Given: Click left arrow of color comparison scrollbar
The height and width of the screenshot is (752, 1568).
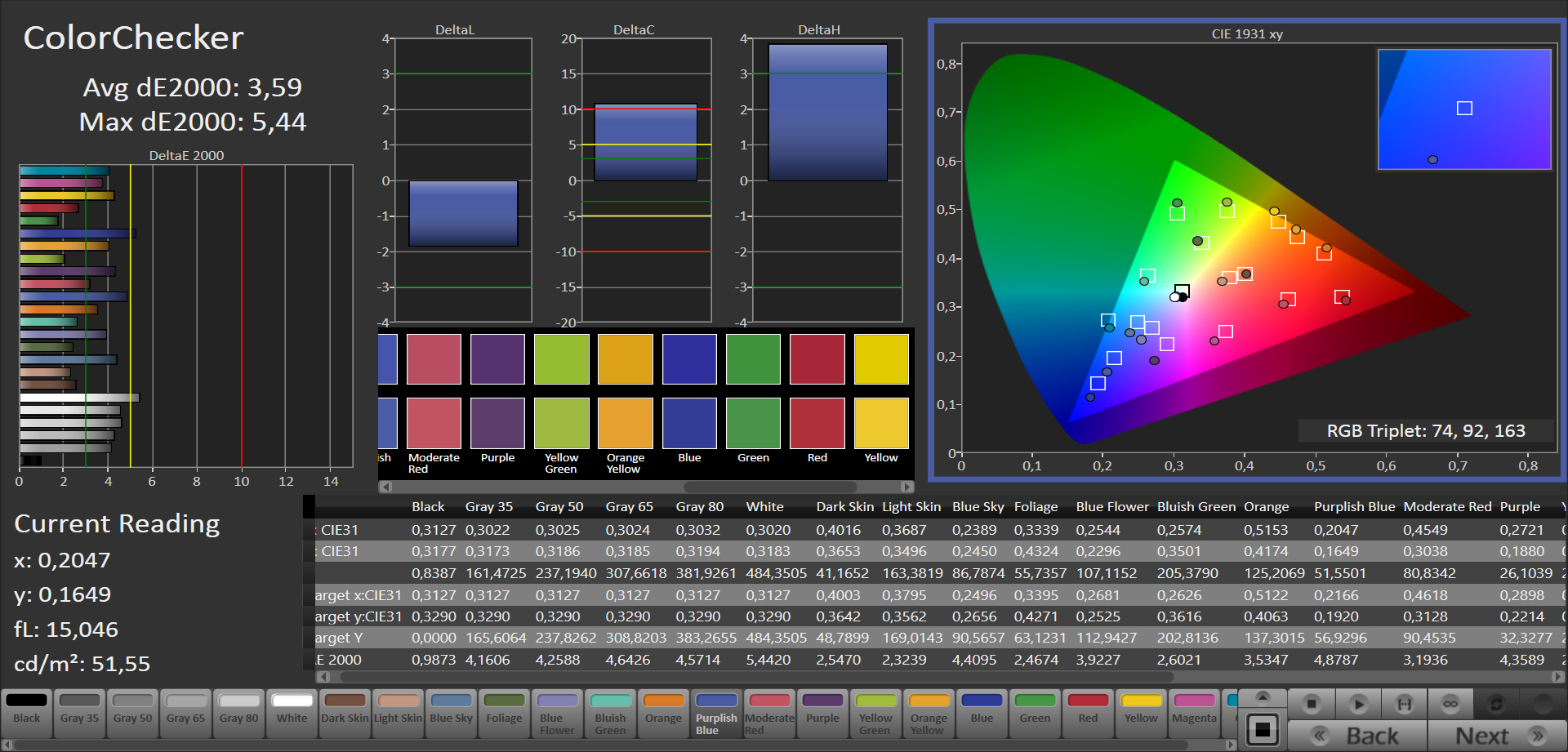Looking at the screenshot, I should coord(385,487).
